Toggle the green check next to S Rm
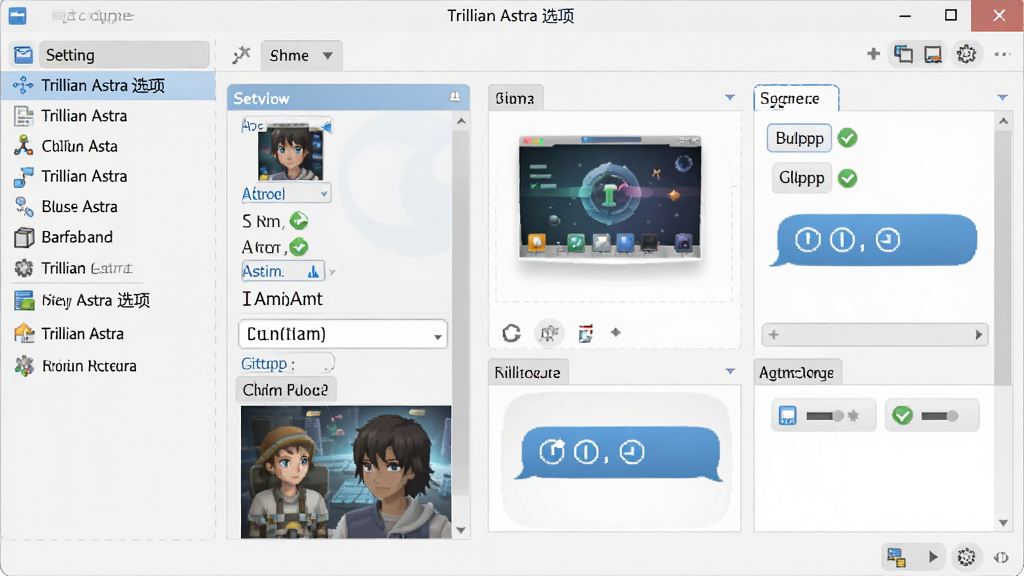The height and width of the screenshot is (576, 1024). [299, 221]
